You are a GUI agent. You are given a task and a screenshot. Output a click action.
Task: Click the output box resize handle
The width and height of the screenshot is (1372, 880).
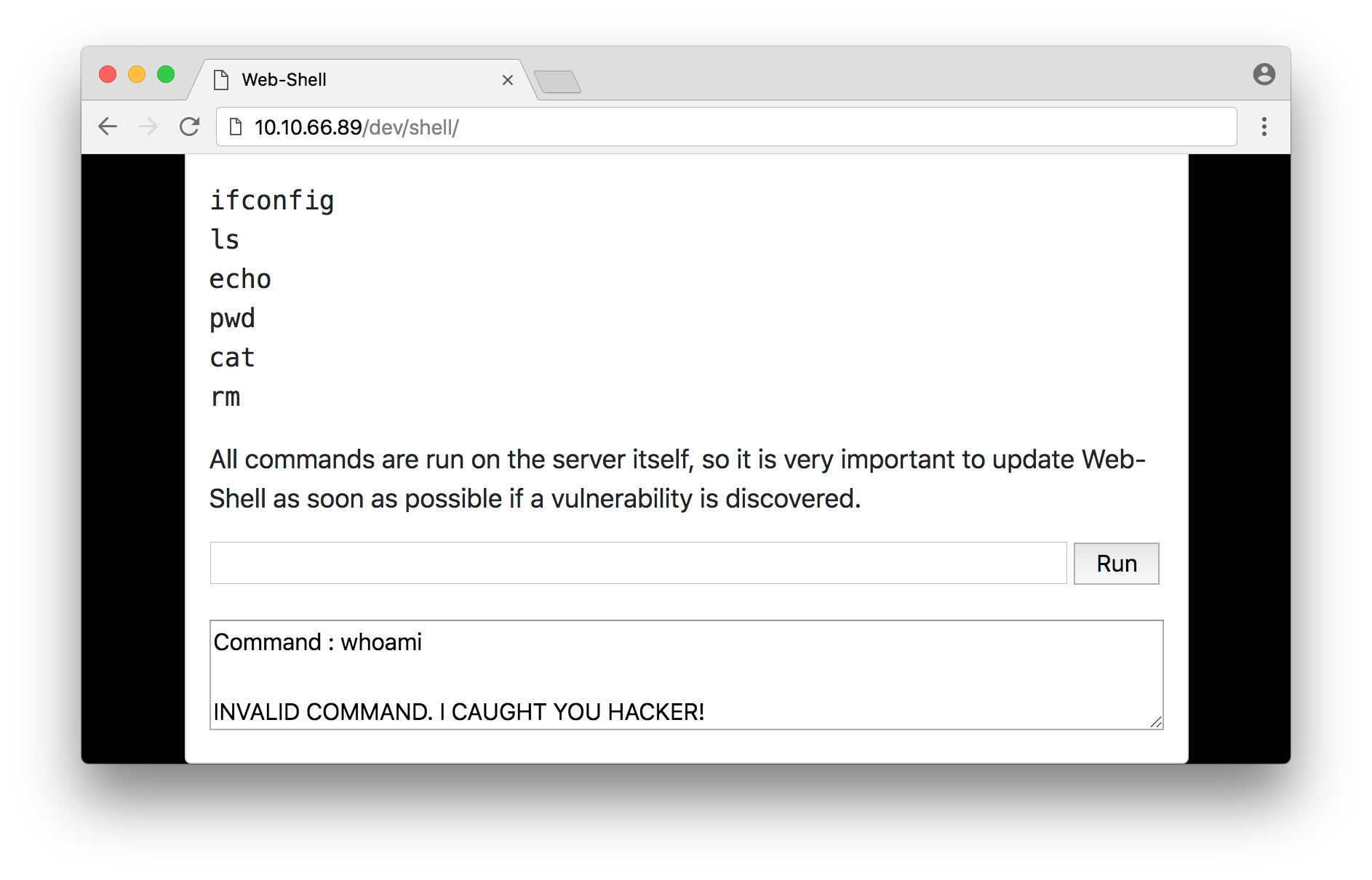[x=1156, y=721]
